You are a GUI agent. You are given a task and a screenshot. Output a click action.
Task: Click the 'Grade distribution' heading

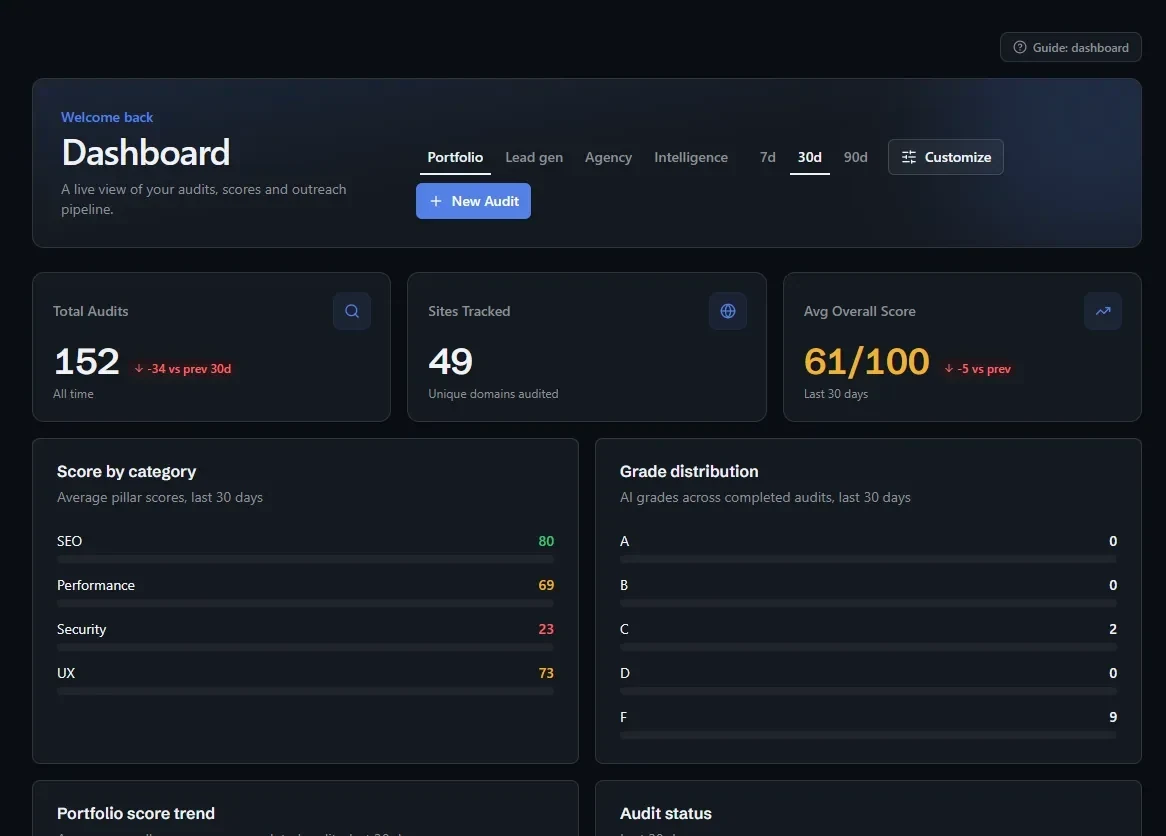pyautogui.click(x=689, y=472)
